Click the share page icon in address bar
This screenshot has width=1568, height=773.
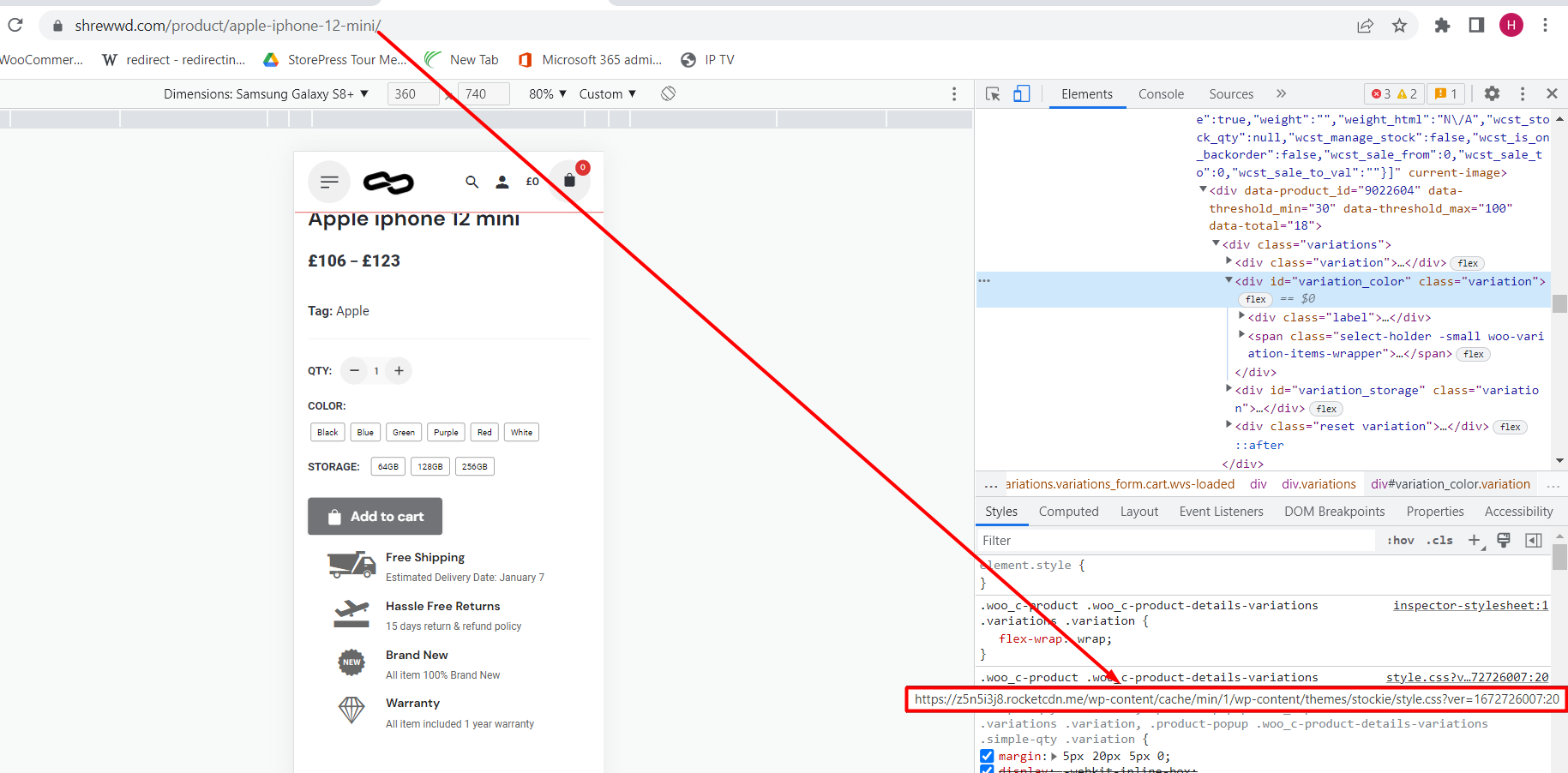click(1365, 26)
